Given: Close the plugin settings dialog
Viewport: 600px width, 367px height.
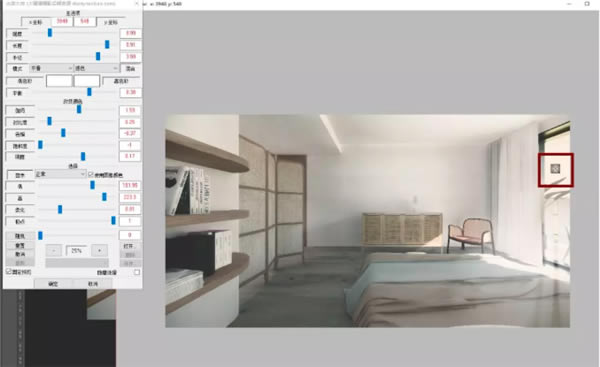Looking at the screenshot, I should tap(137, 3).
